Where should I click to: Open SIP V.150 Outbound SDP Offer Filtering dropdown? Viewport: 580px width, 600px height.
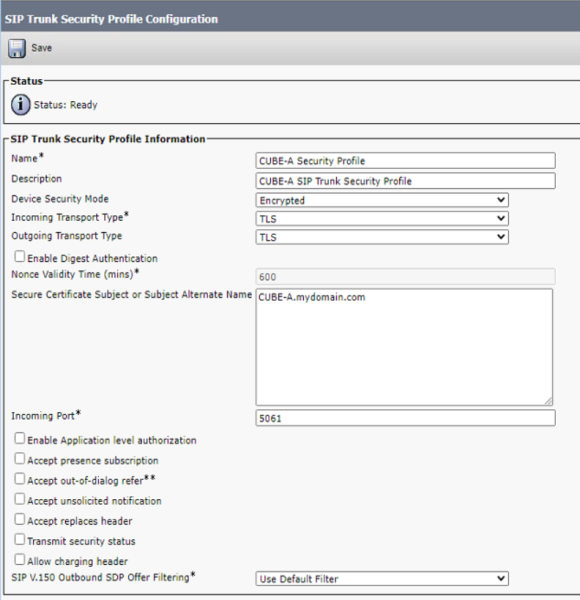(x=382, y=579)
